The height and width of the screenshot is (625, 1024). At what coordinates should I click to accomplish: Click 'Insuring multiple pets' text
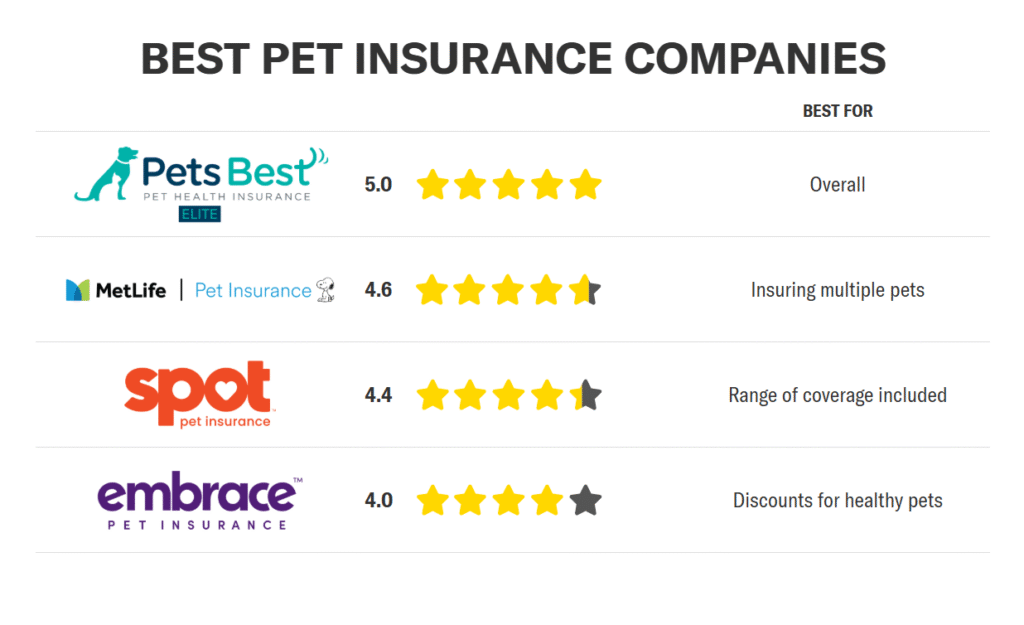837,290
